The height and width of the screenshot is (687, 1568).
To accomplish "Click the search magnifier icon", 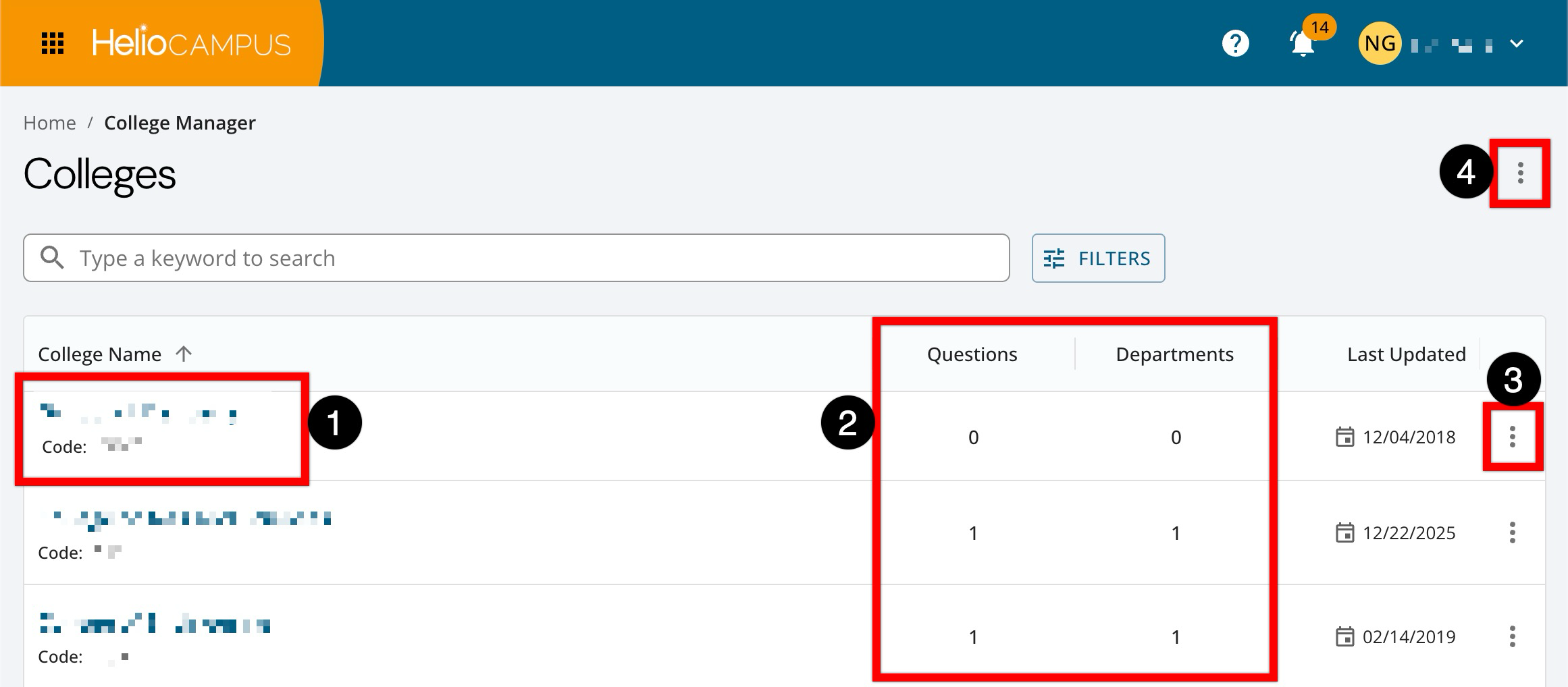I will 52,258.
